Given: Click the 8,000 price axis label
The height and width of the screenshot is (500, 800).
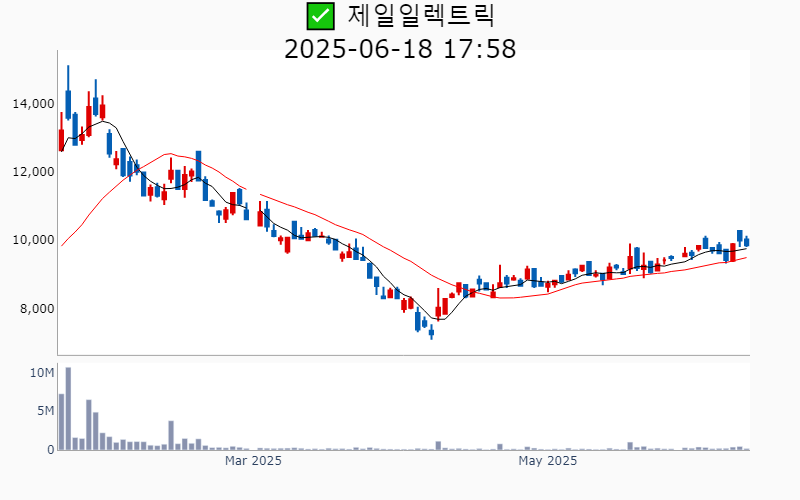Looking at the screenshot, I should pyautogui.click(x=37, y=309).
